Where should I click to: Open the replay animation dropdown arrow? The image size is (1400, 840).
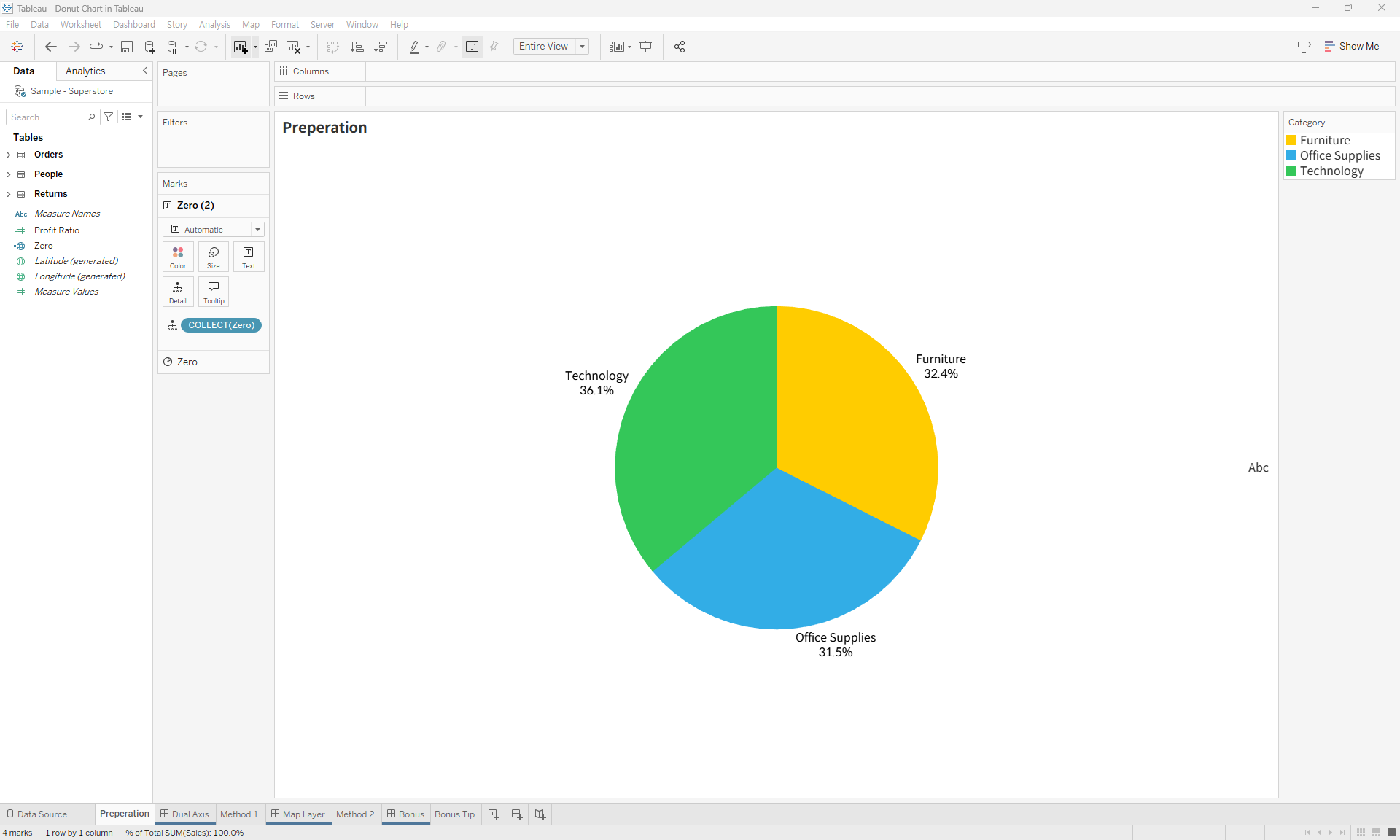coord(111,47)
